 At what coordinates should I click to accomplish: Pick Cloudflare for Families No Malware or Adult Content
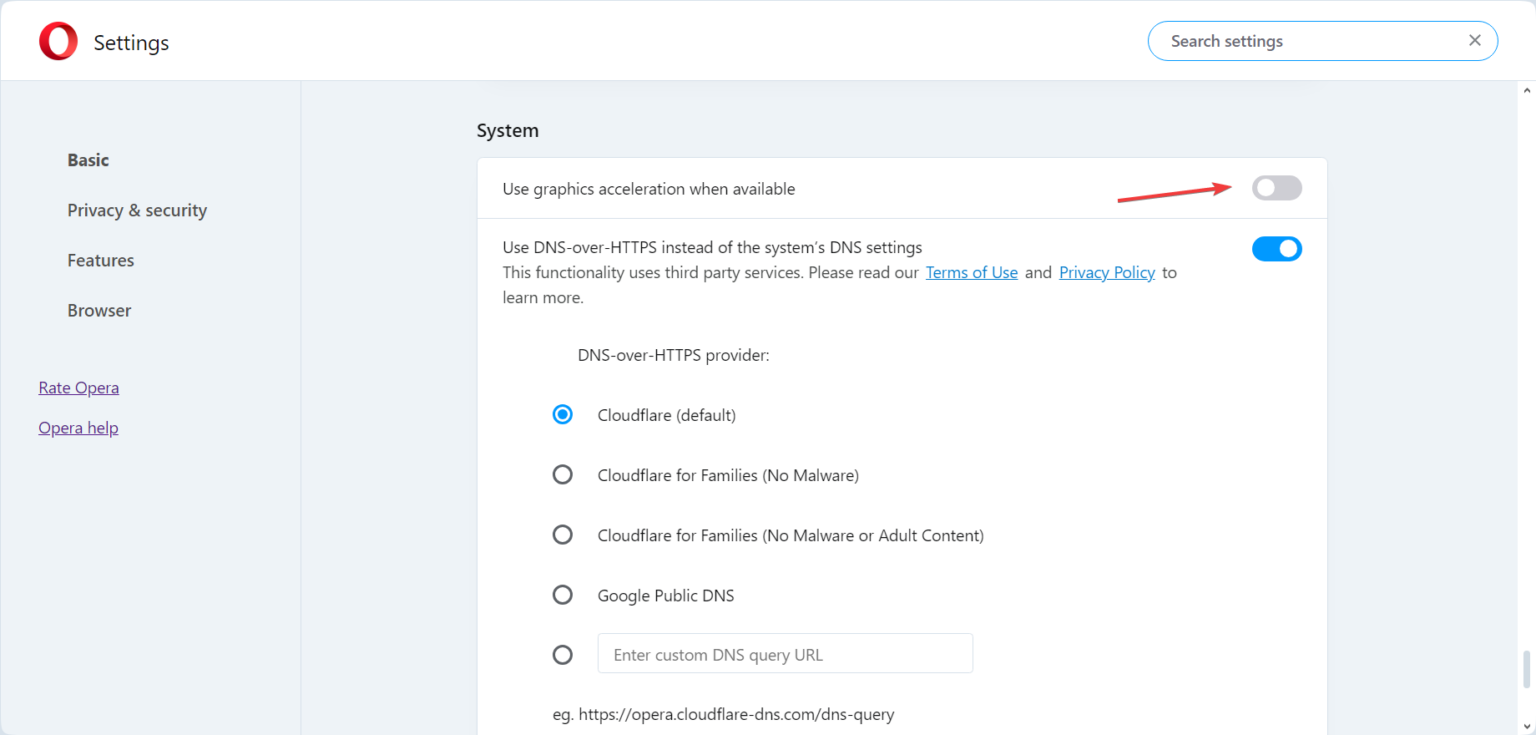(563, 535)
